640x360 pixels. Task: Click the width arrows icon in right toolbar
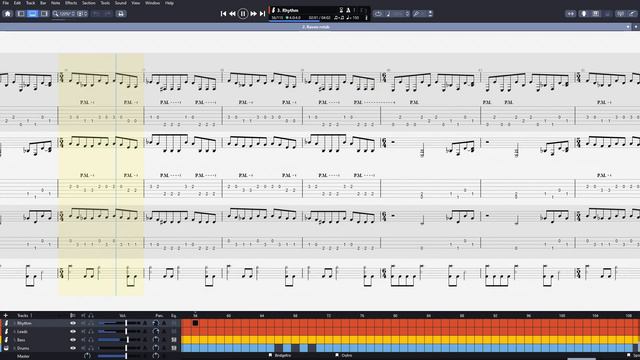pyautogui.click(x=571, y=14)
